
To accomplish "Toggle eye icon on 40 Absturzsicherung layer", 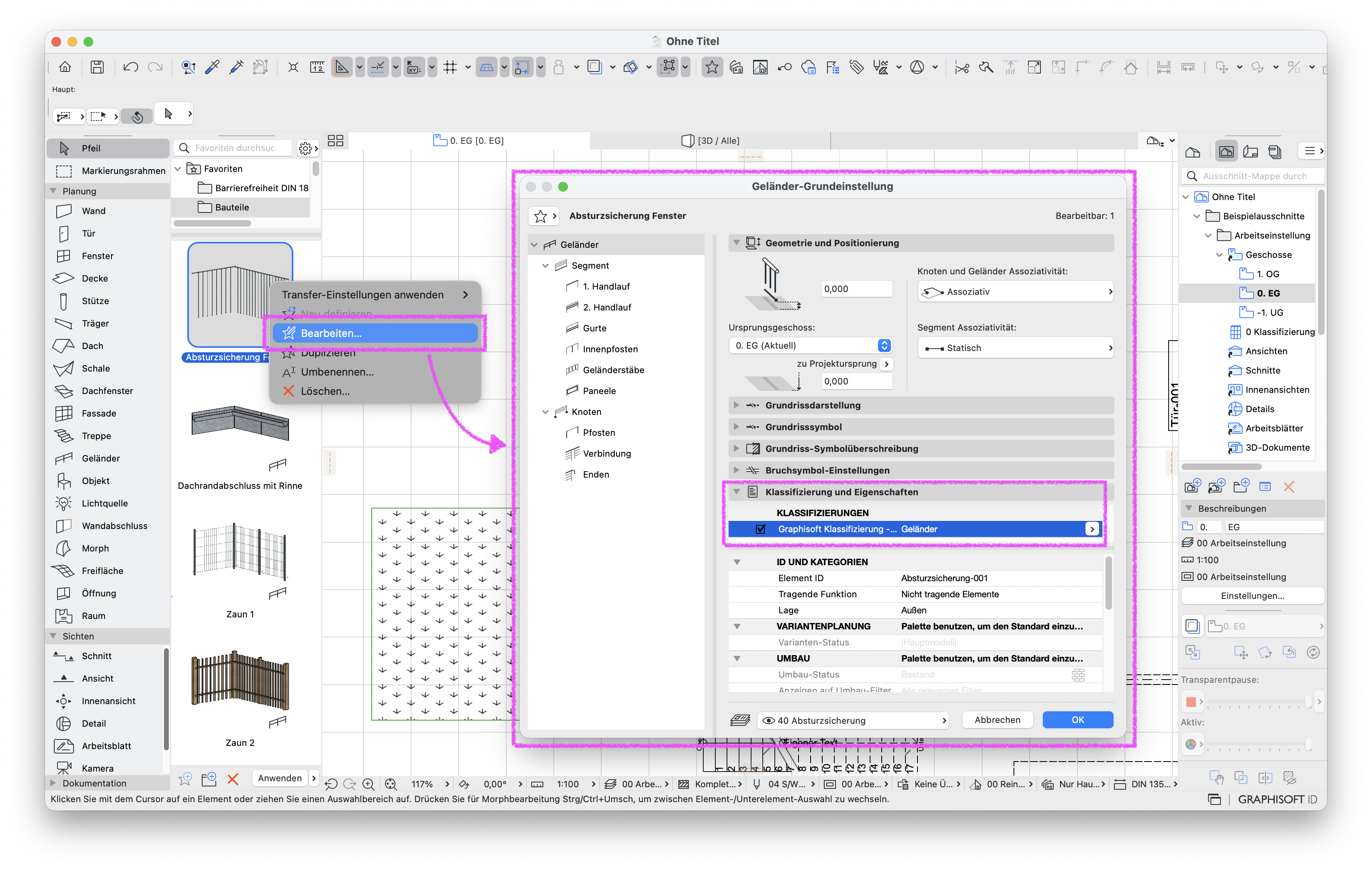I will coord(768,721).
